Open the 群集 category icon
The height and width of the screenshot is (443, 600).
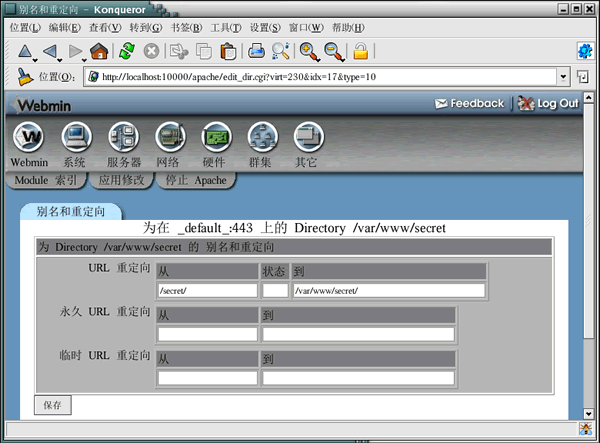coord(262,137)
